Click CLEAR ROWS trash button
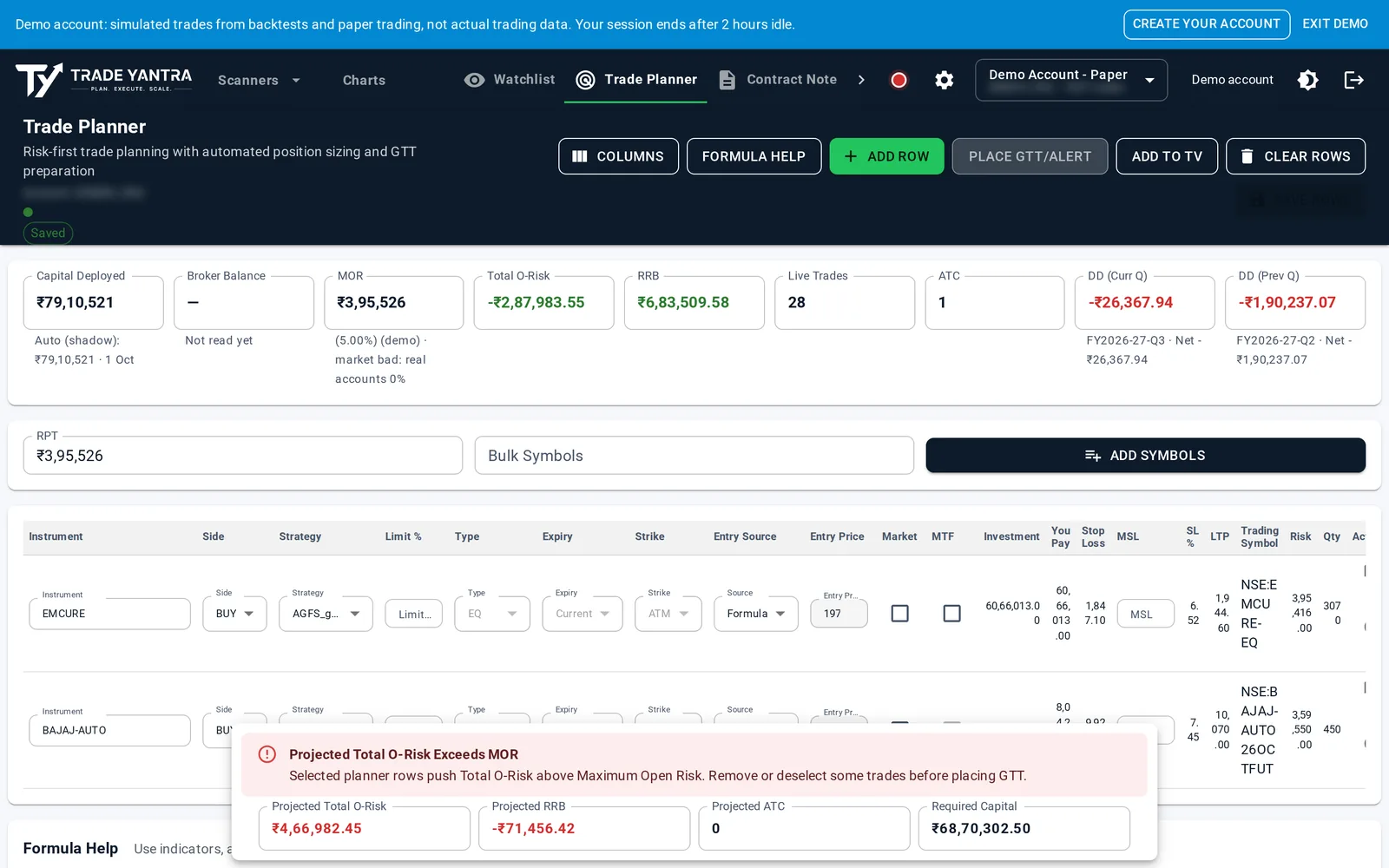The width and height of the screenshot is (1389, 868). click(x=1295, y=156)
